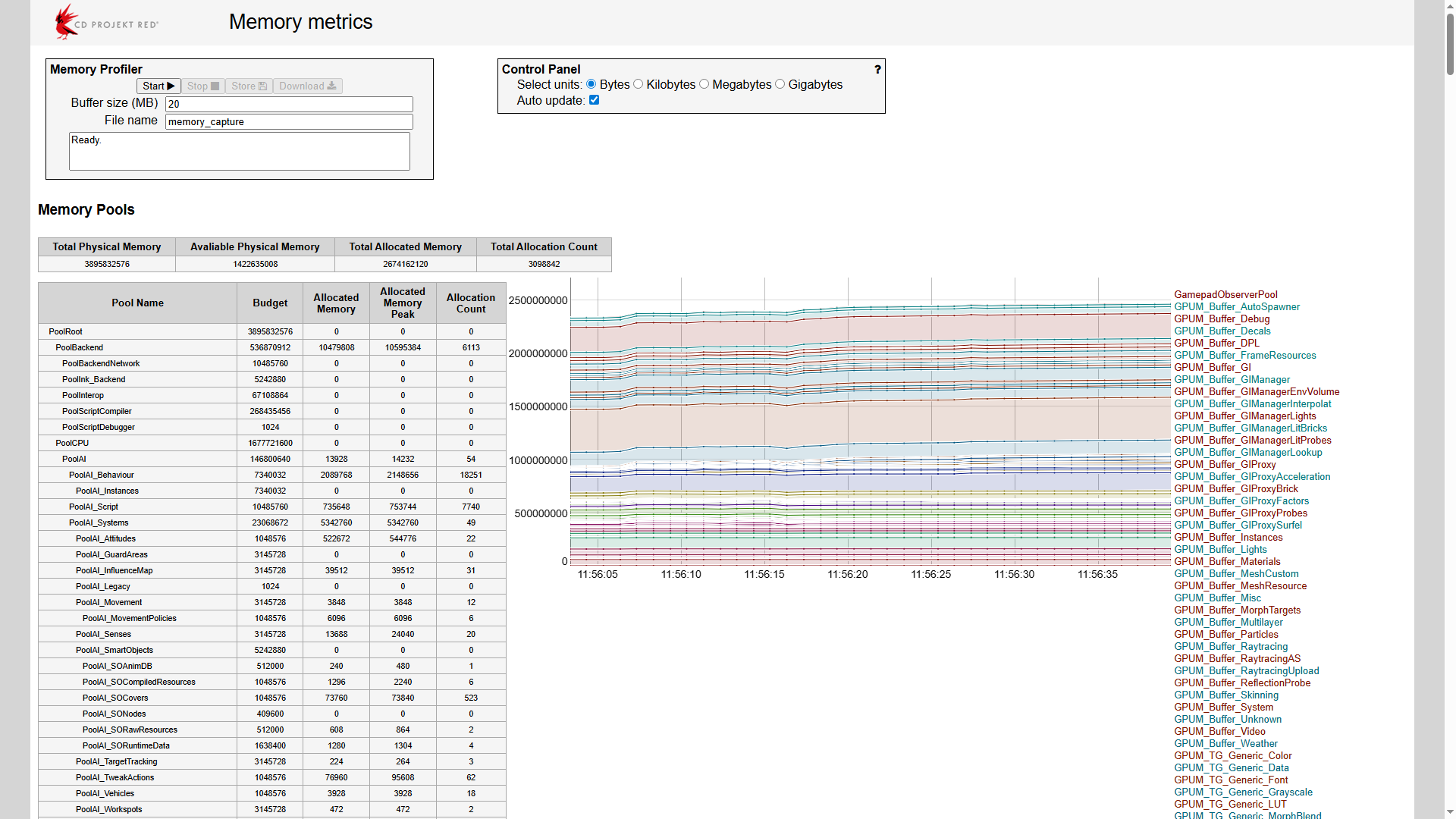Image resolution: width=1456 pixels, height=819 pixels.
Task: Click the PoolScriptCompiler row name
Action: [97, 412]
